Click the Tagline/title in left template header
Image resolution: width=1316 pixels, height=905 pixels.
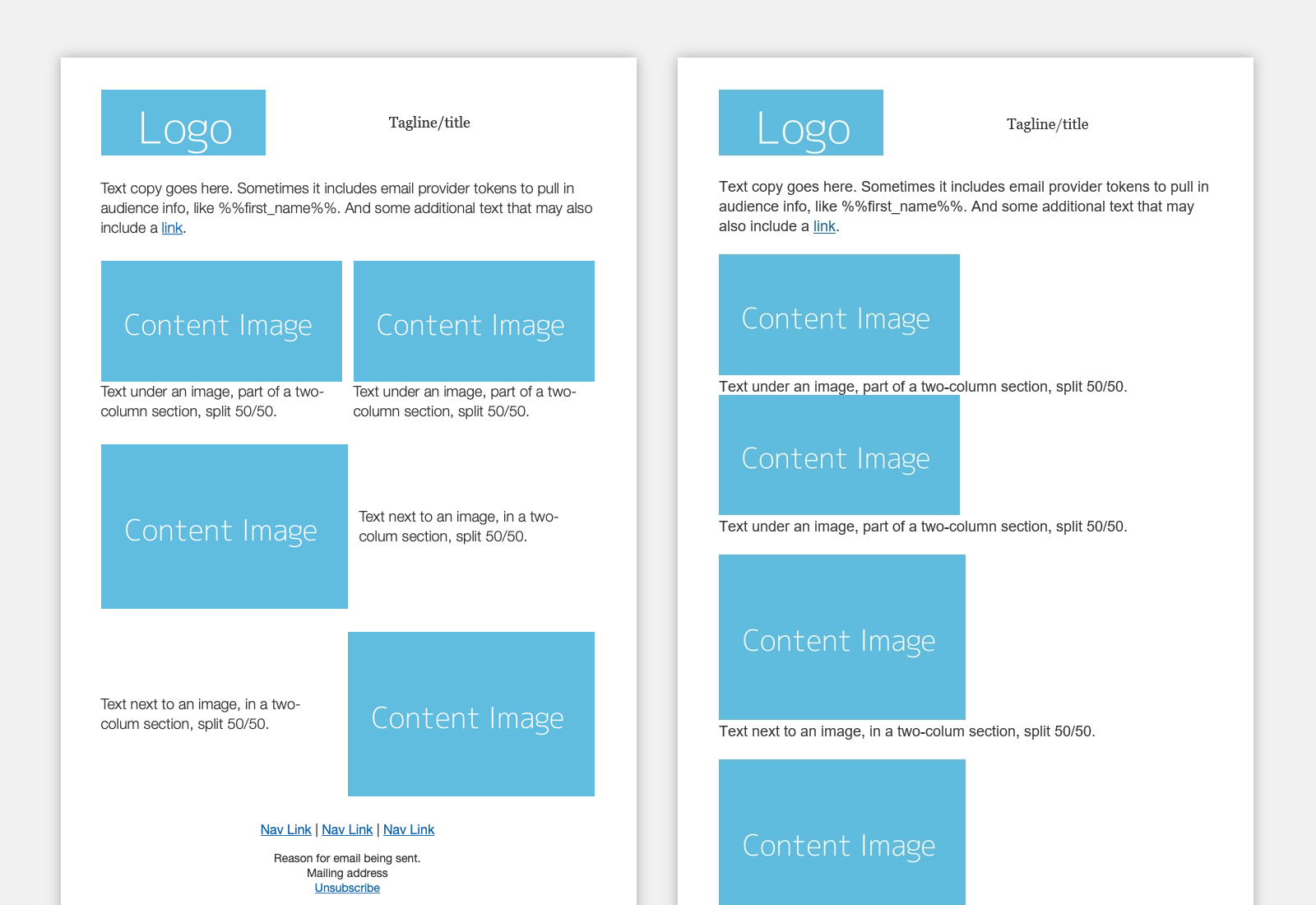(429, 122)
